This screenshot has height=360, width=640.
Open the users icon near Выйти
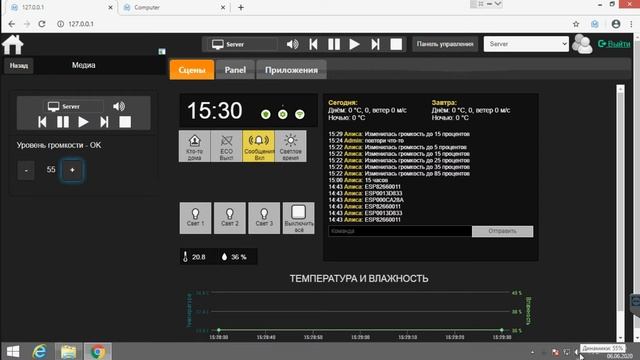pos(582,44)
